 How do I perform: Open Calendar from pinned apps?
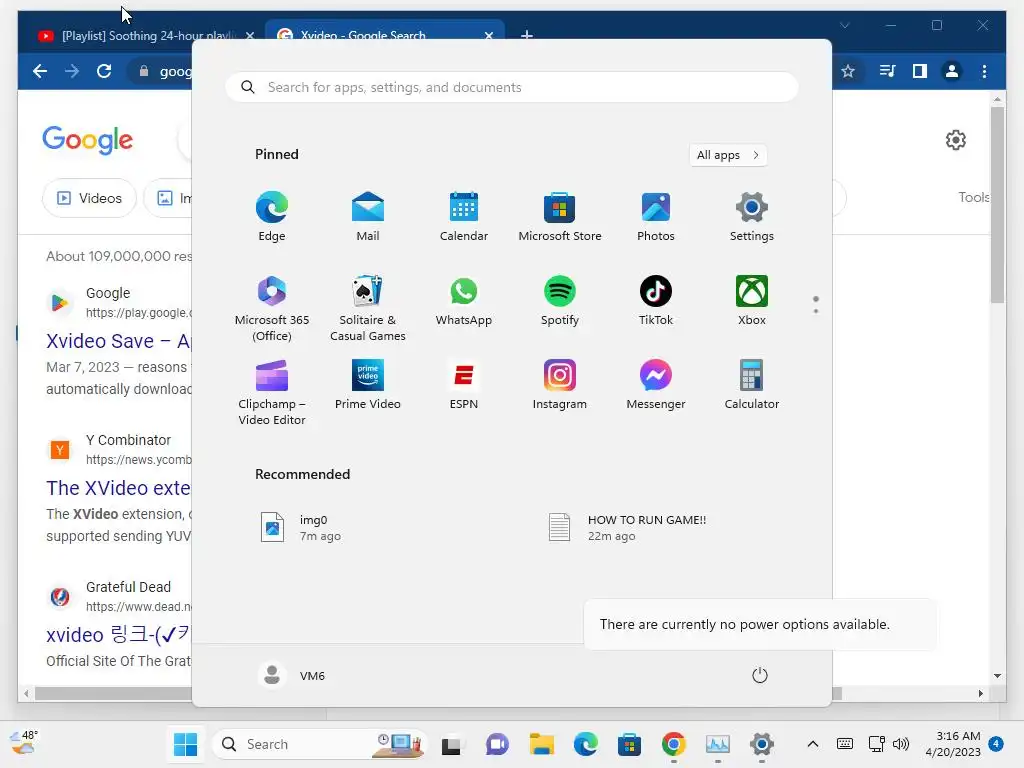tap(464, 216)
